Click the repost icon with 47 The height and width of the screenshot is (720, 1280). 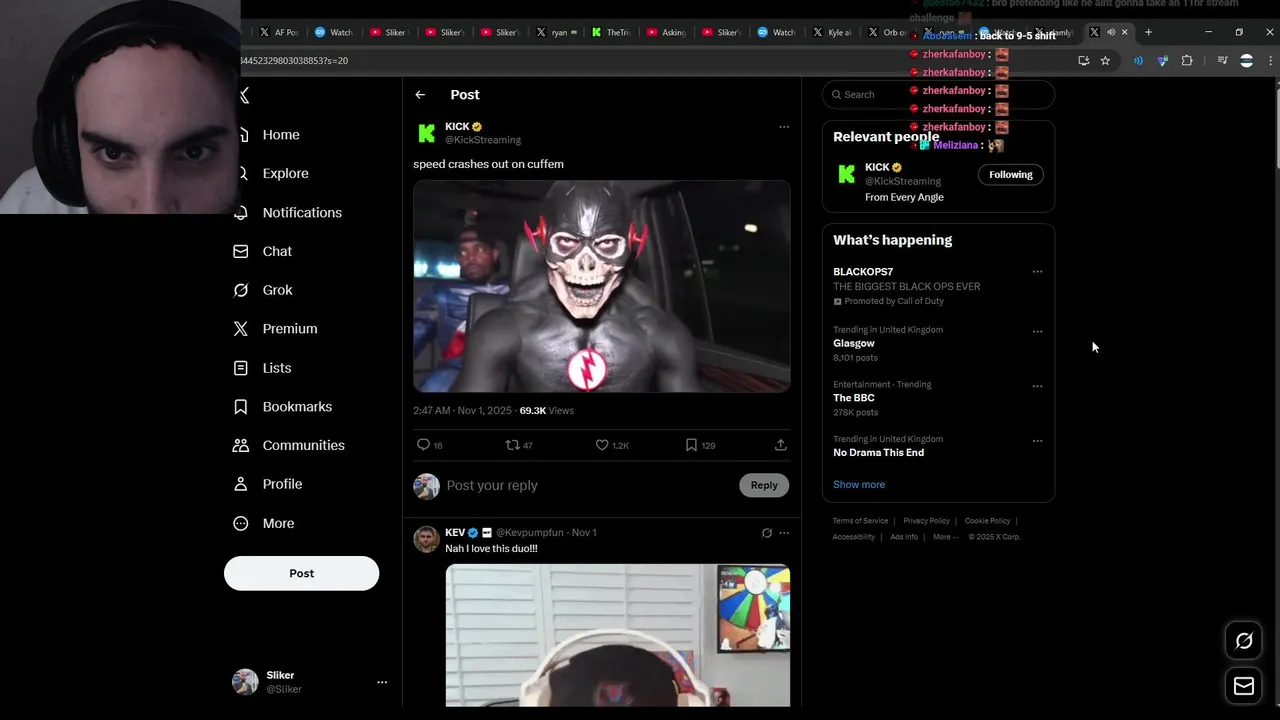(512, 445)
